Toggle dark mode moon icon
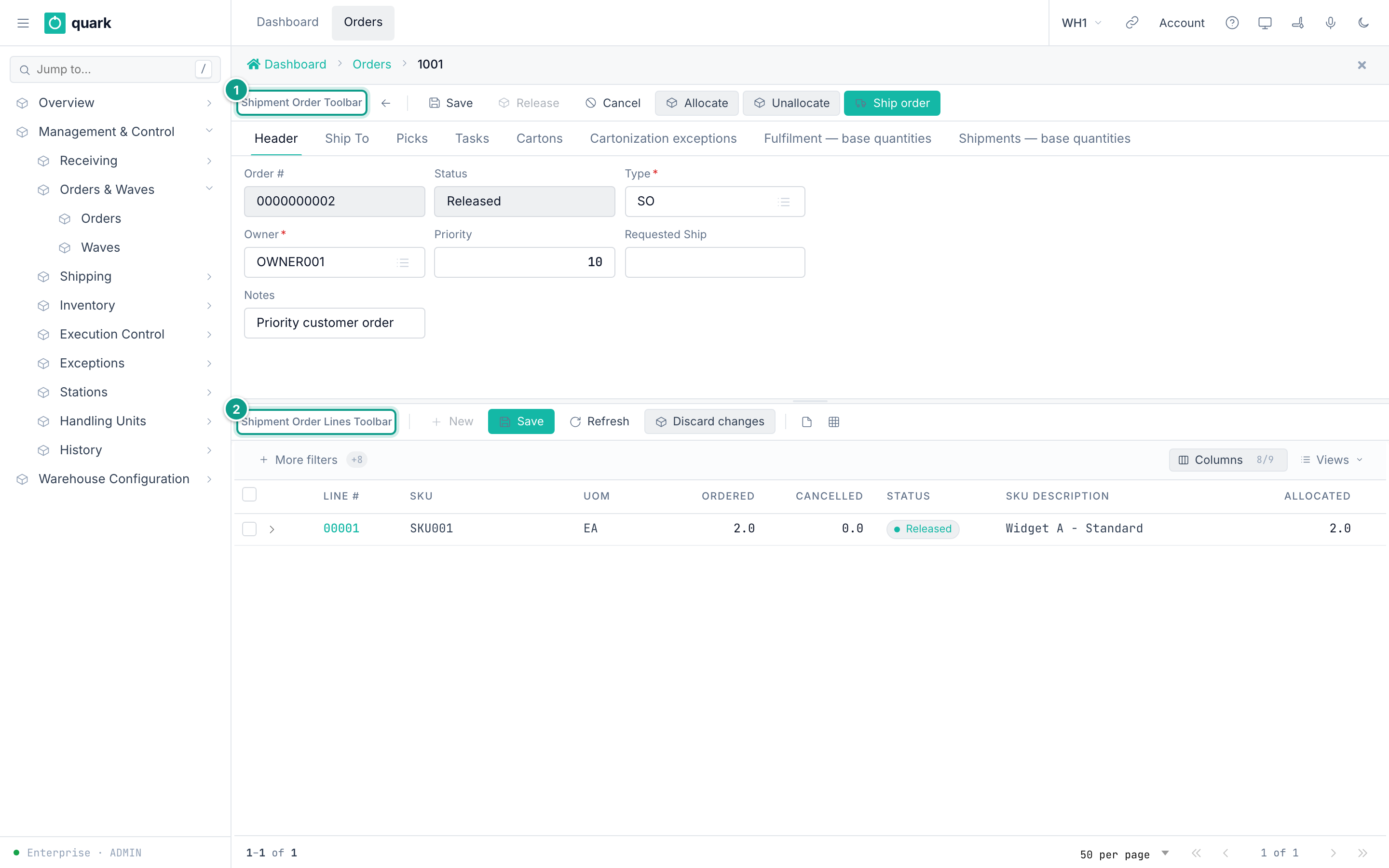 pos(1364,23)
